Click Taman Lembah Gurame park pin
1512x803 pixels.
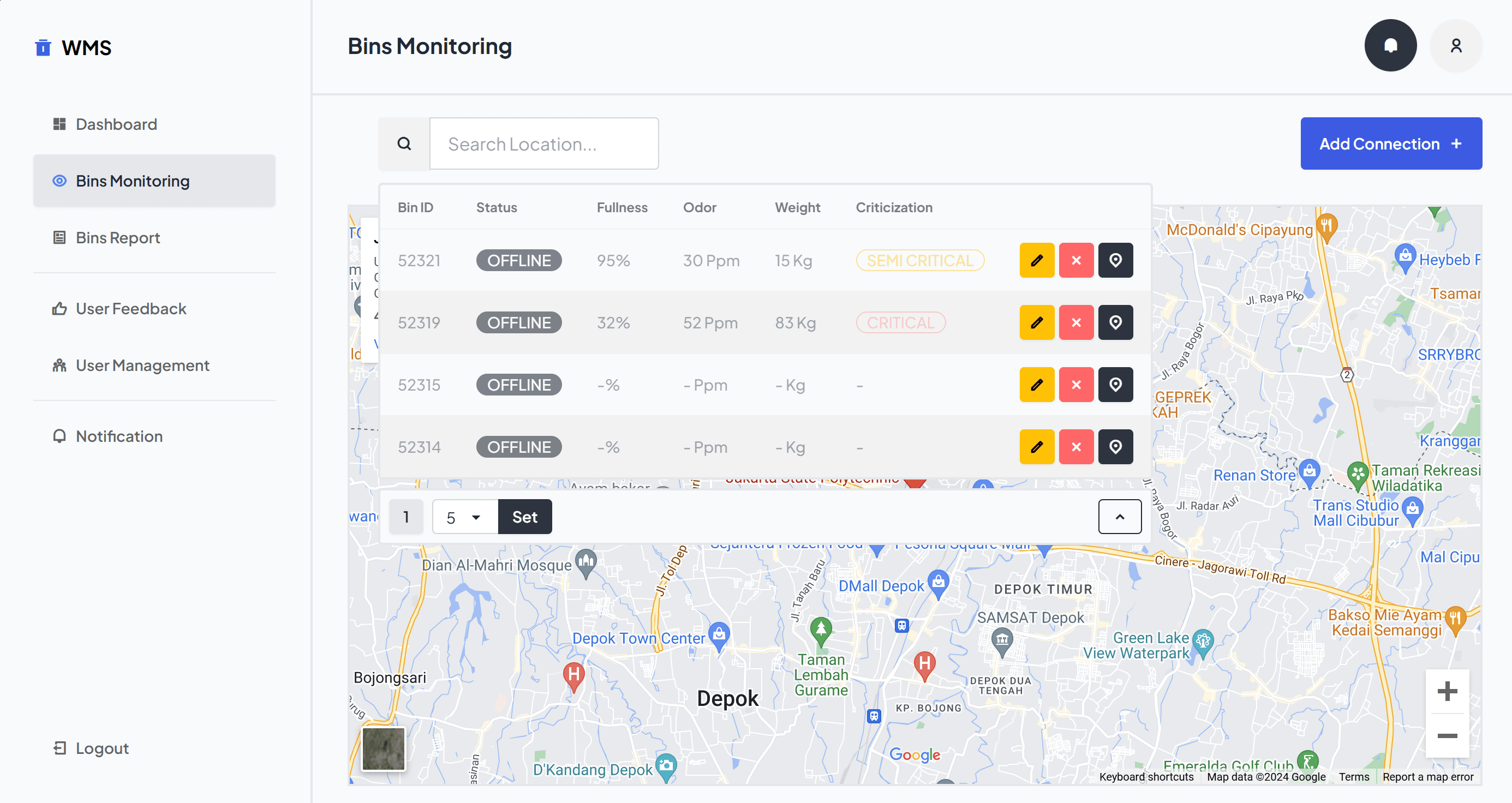click(821, 631)
